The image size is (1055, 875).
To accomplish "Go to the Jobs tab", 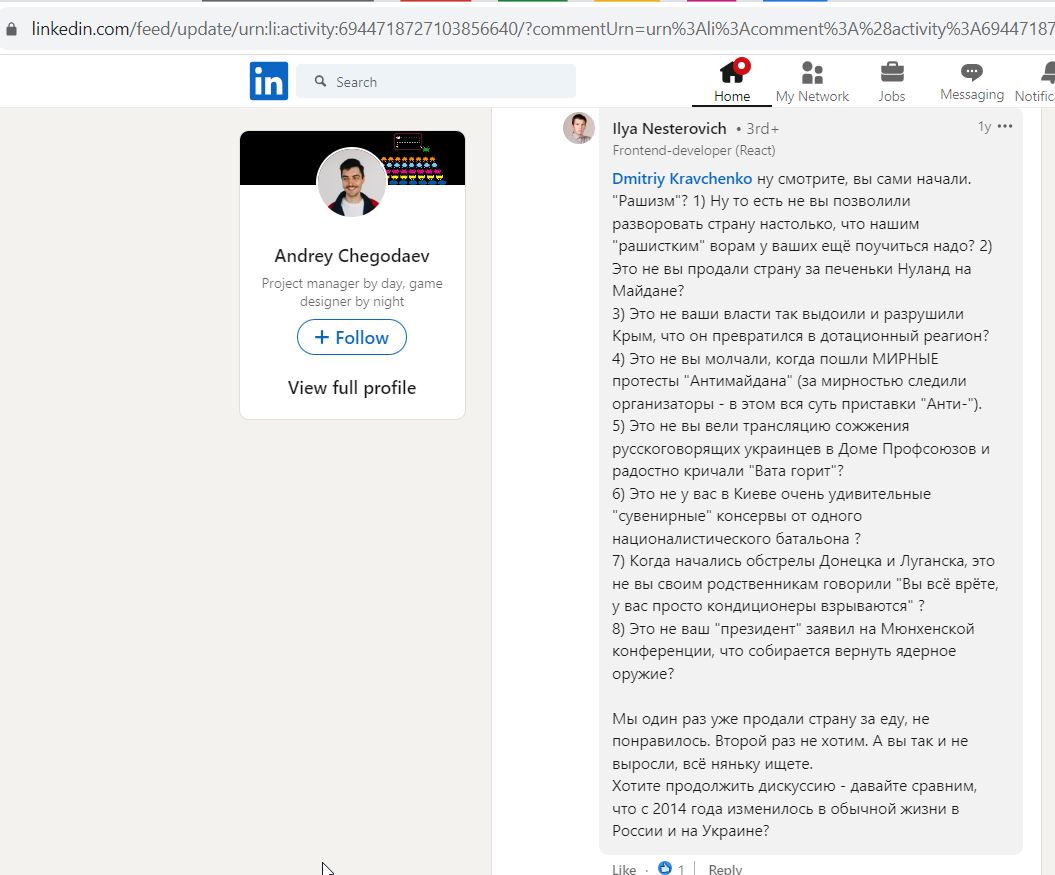I will click(892, 81).
